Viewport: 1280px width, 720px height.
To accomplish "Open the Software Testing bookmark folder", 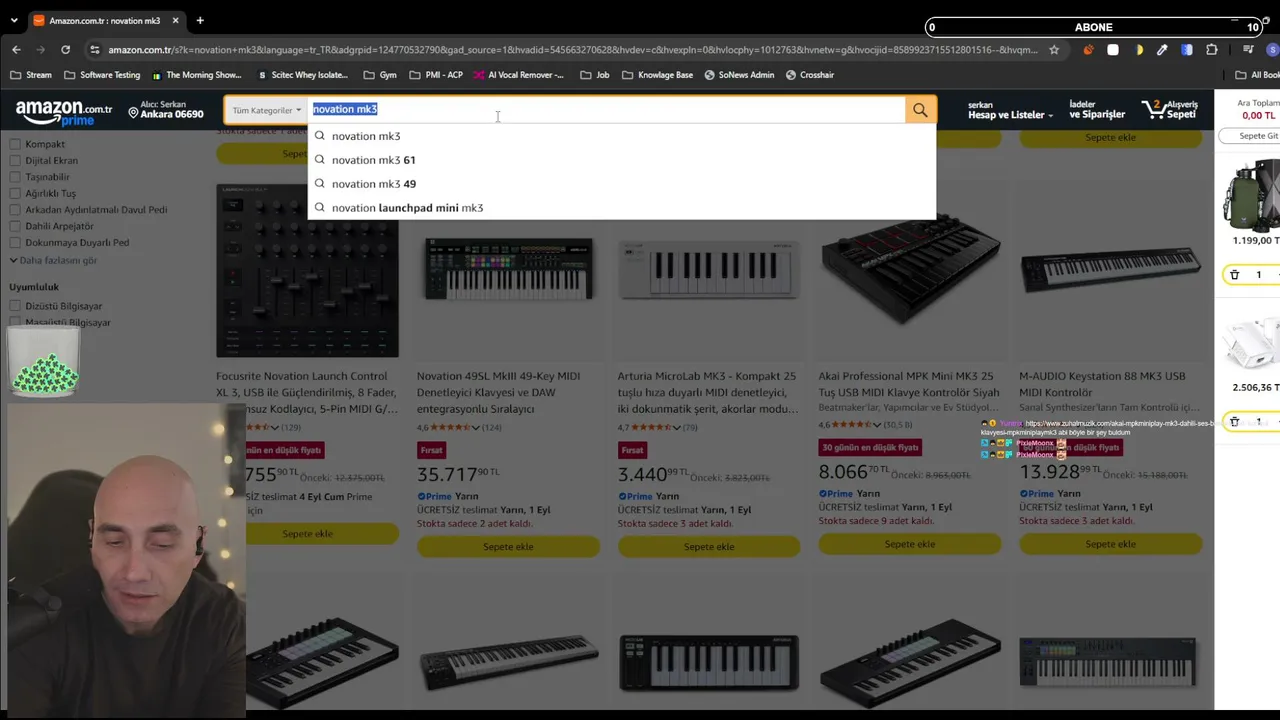I will (x=102, y=75).
